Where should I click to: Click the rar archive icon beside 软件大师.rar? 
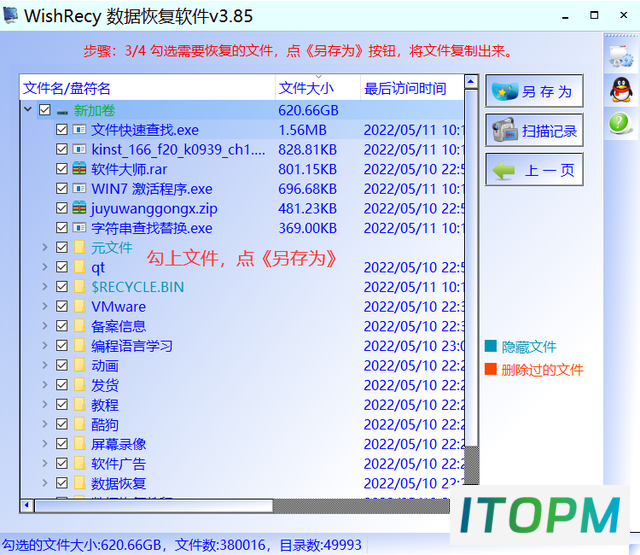tap(79, 168)
